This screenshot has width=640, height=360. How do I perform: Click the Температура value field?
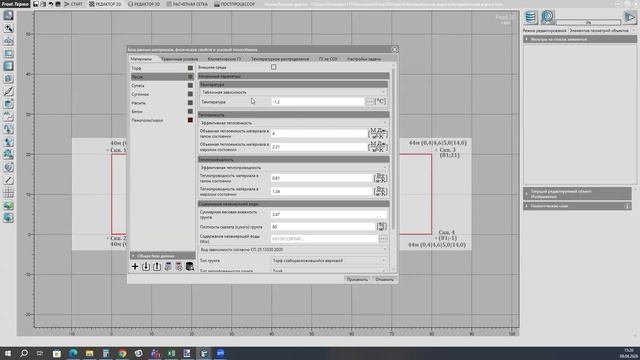click(x=317, y=102)
